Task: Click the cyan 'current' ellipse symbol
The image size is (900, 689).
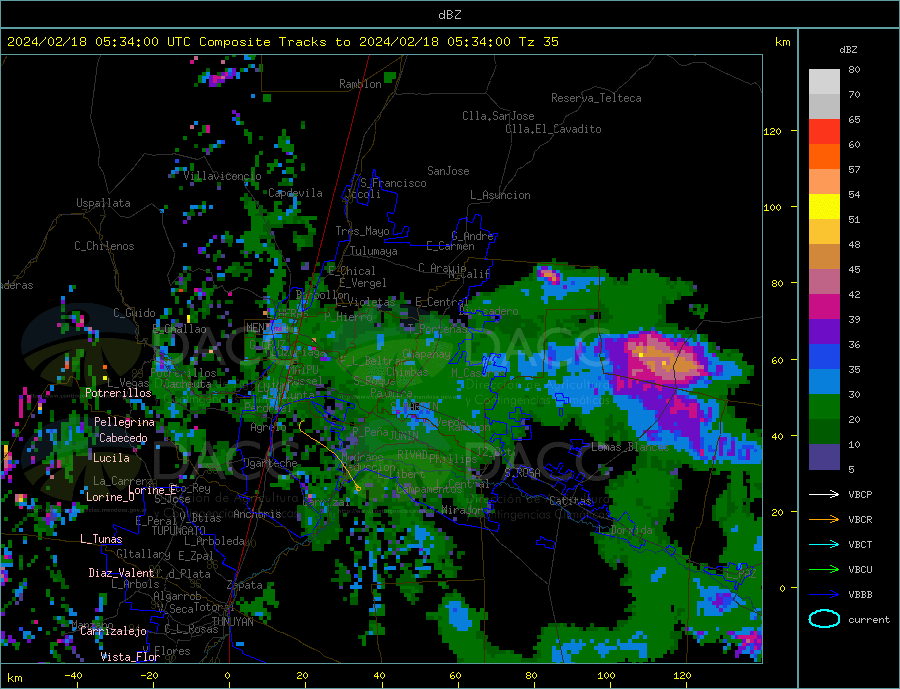Action: pyautogui.click(x=824, y=619)
